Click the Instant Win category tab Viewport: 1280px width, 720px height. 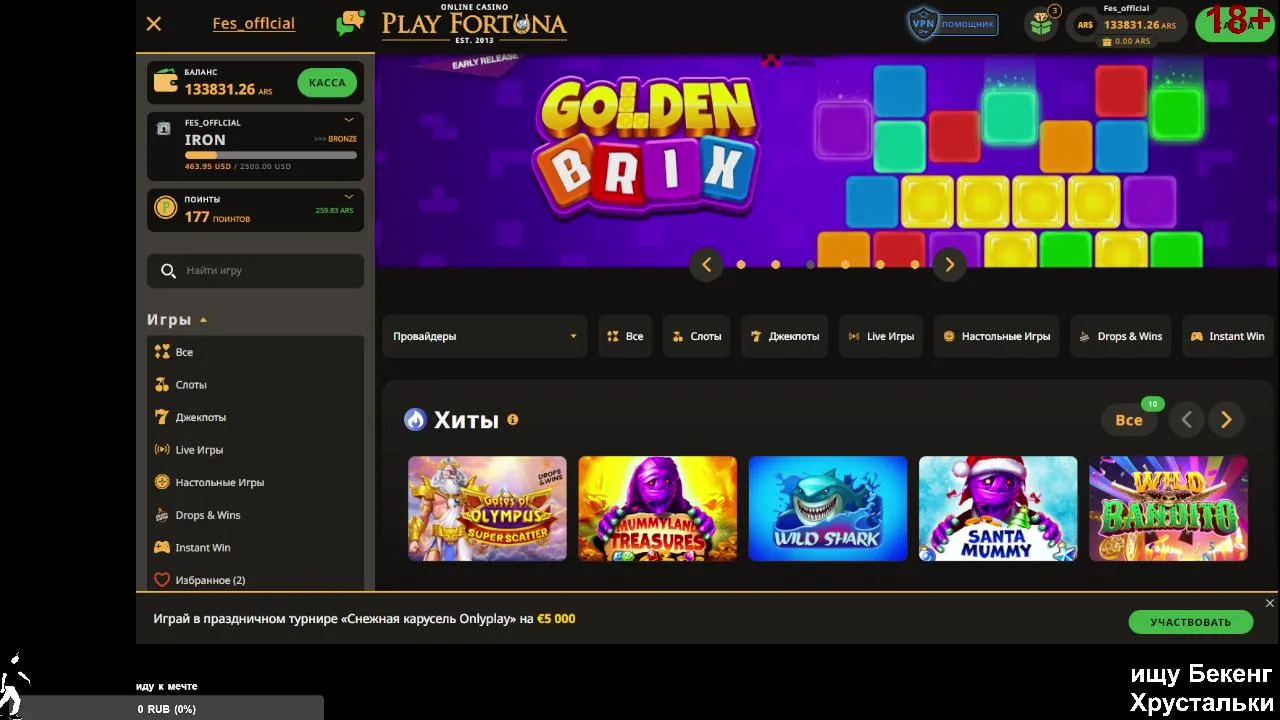coord(1227,336)
